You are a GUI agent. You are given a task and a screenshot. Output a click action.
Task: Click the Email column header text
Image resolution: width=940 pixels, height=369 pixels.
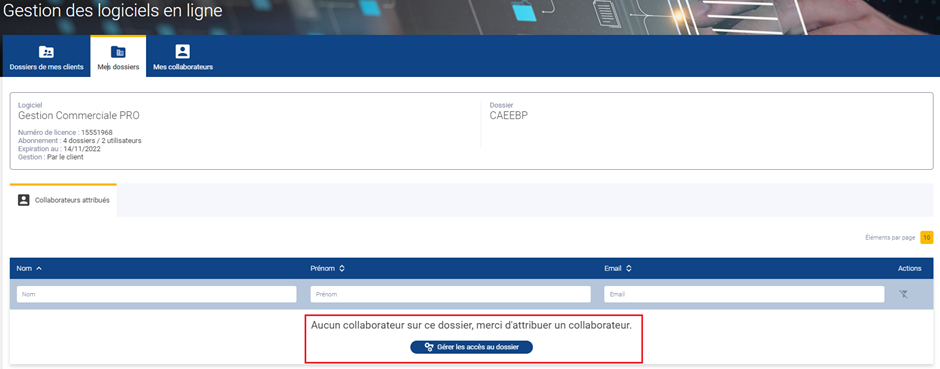[x=613, y=268]
